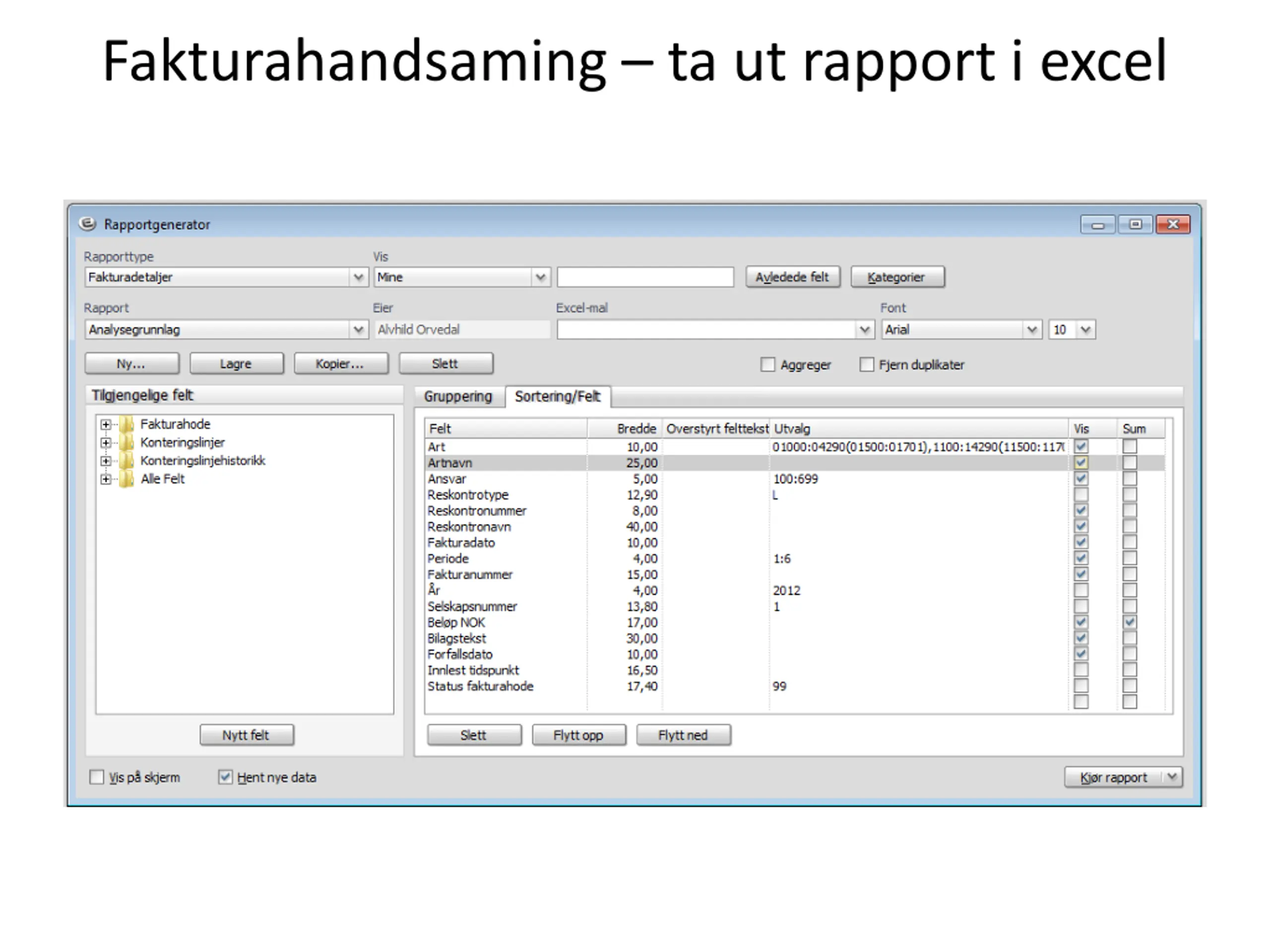
Task: Click the Flytt ned button
Action: [683, 735]
